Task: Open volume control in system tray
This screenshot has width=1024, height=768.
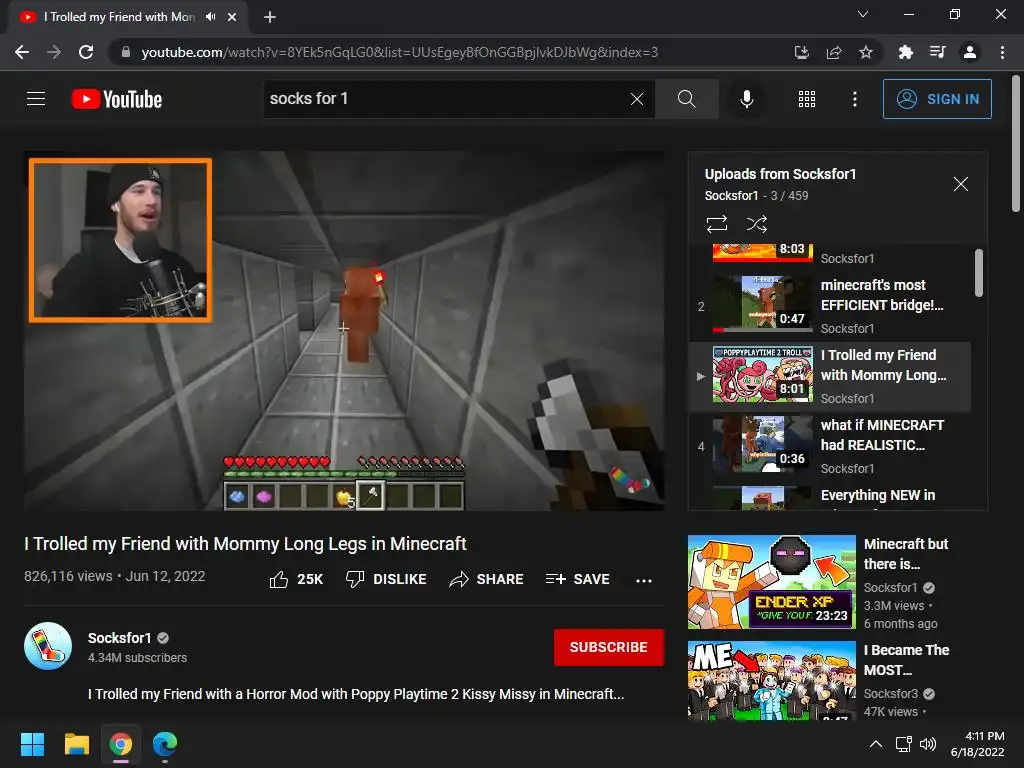Action: (928, 744)
